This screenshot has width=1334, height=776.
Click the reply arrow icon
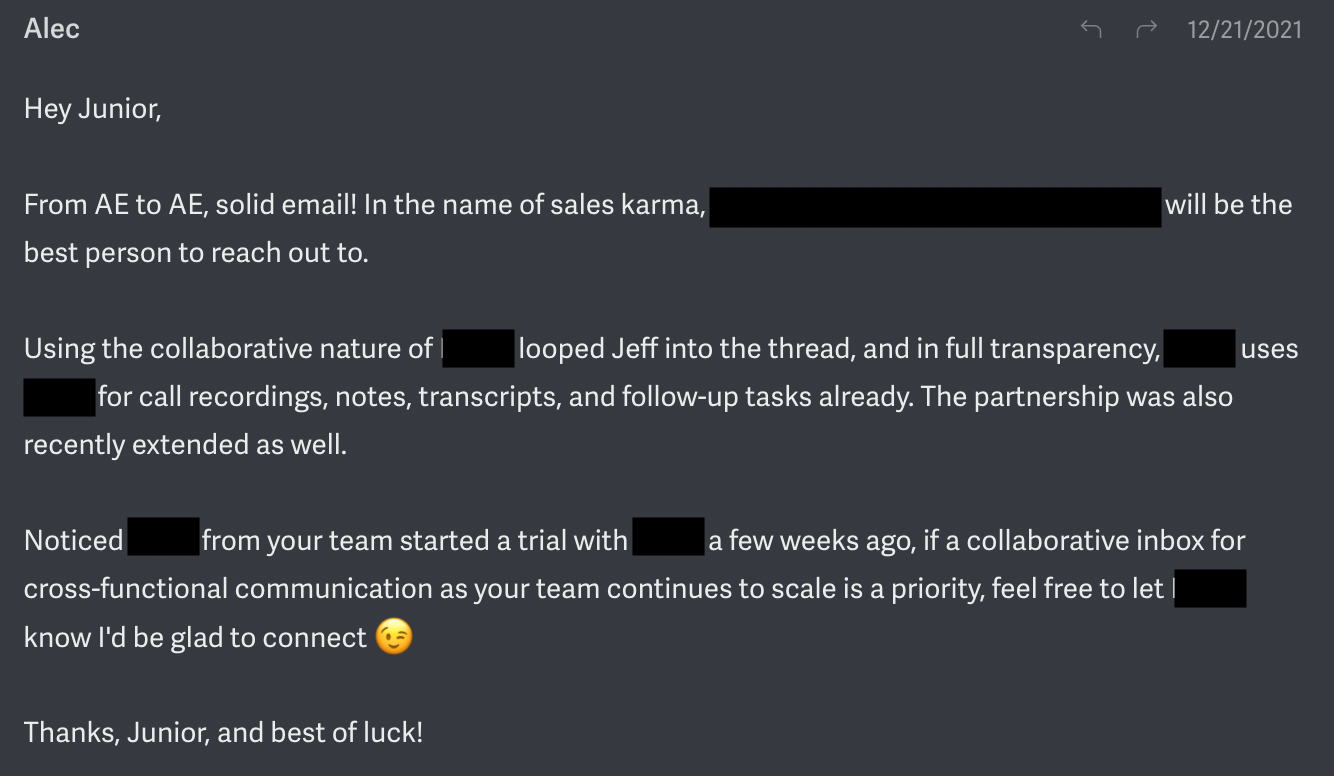pos(1091,30)
